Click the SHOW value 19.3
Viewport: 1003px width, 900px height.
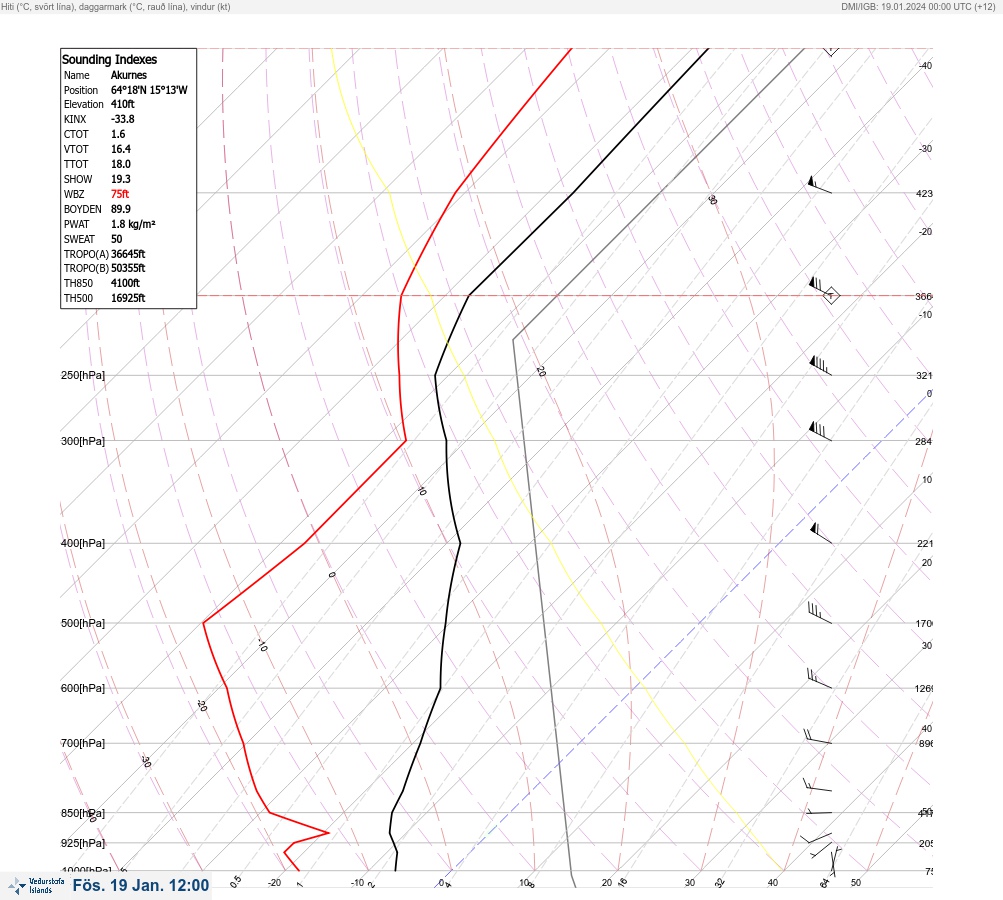tap(121, 179)
